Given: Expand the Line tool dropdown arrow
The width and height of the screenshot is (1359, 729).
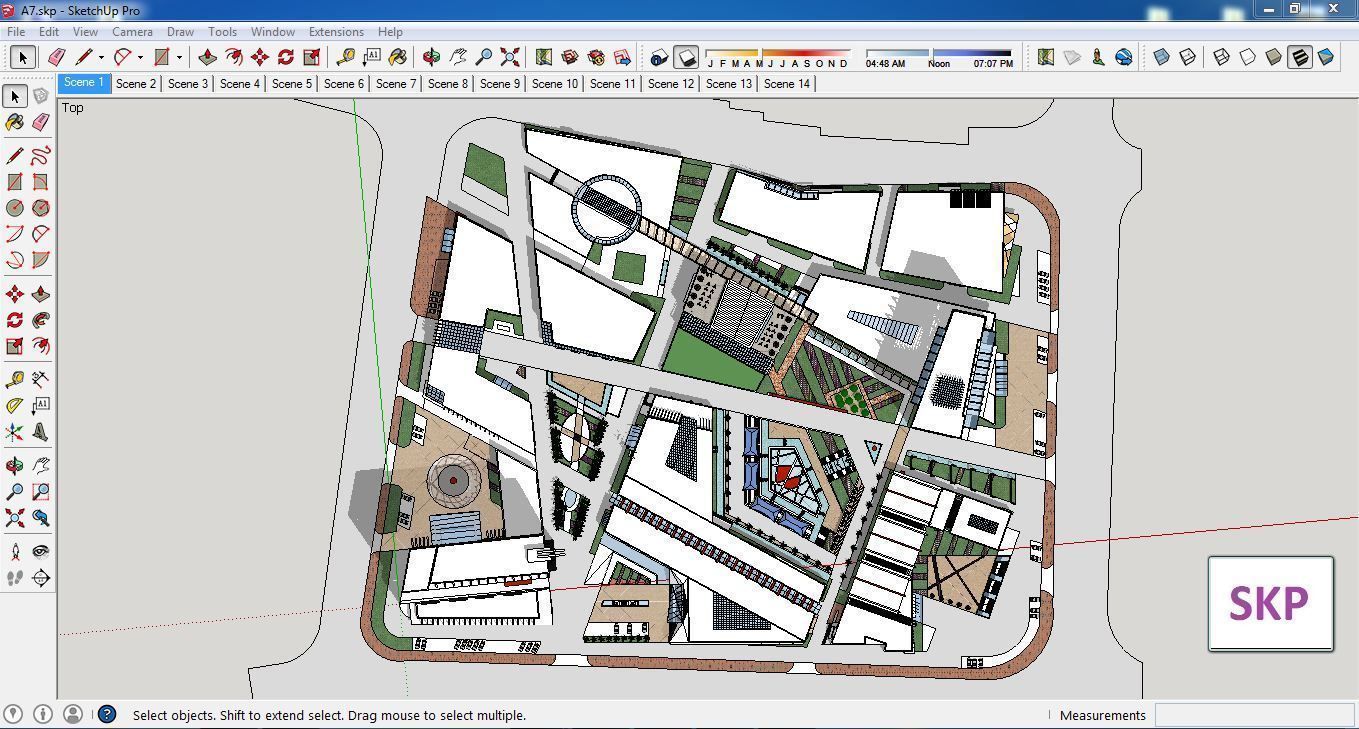Looking at the screenshot, I should 101,58.
